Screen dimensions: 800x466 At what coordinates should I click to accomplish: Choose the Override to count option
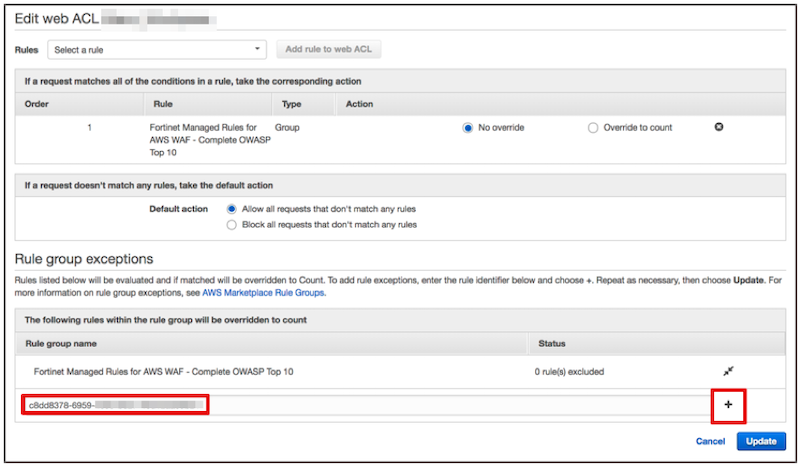pyautogui.click(x=593, y=128)
